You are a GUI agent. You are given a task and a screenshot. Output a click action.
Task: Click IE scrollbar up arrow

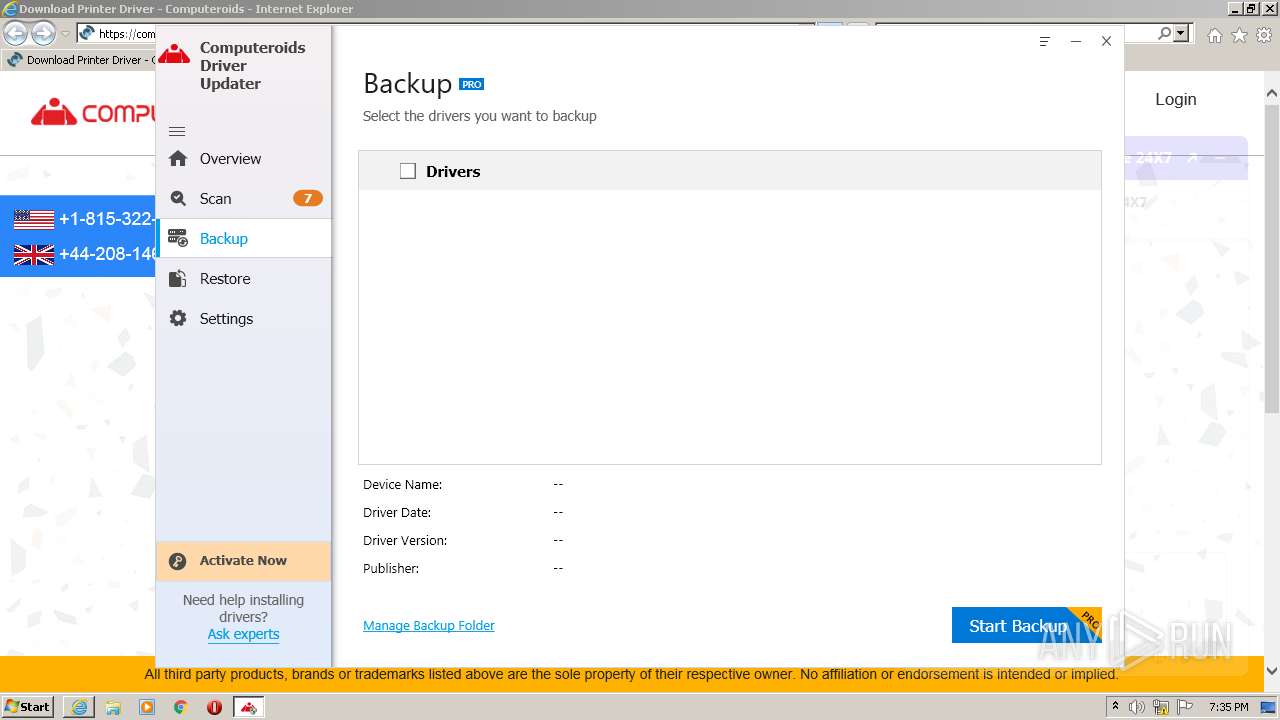[1272, 94]
